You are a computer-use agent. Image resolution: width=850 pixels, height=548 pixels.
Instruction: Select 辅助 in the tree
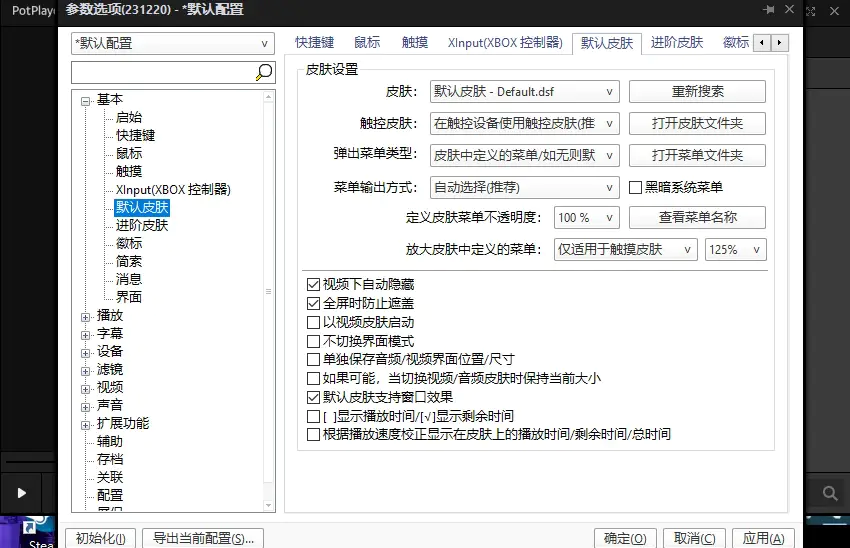tap(110, 442)
